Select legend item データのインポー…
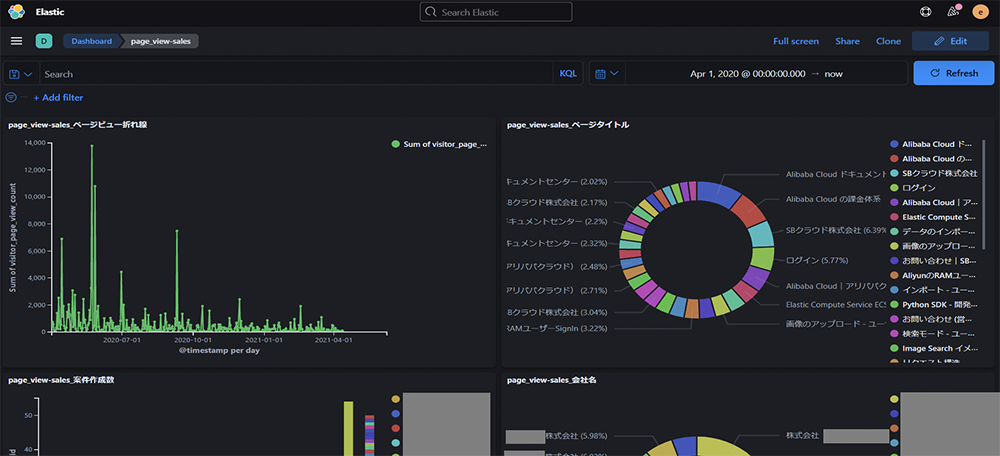 (x=932, y=232)
